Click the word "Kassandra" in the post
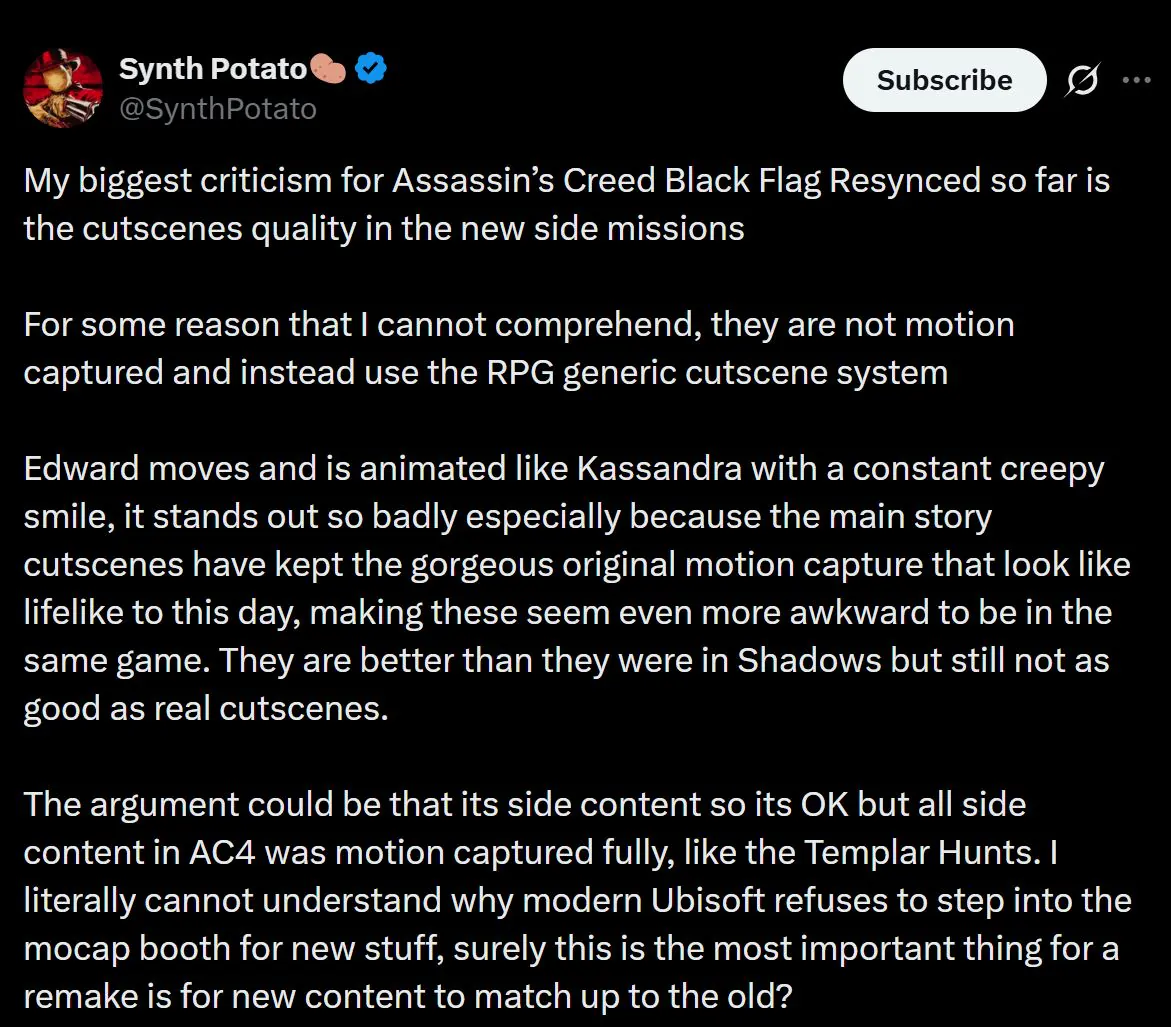1171x1027 pixels. 659,469
